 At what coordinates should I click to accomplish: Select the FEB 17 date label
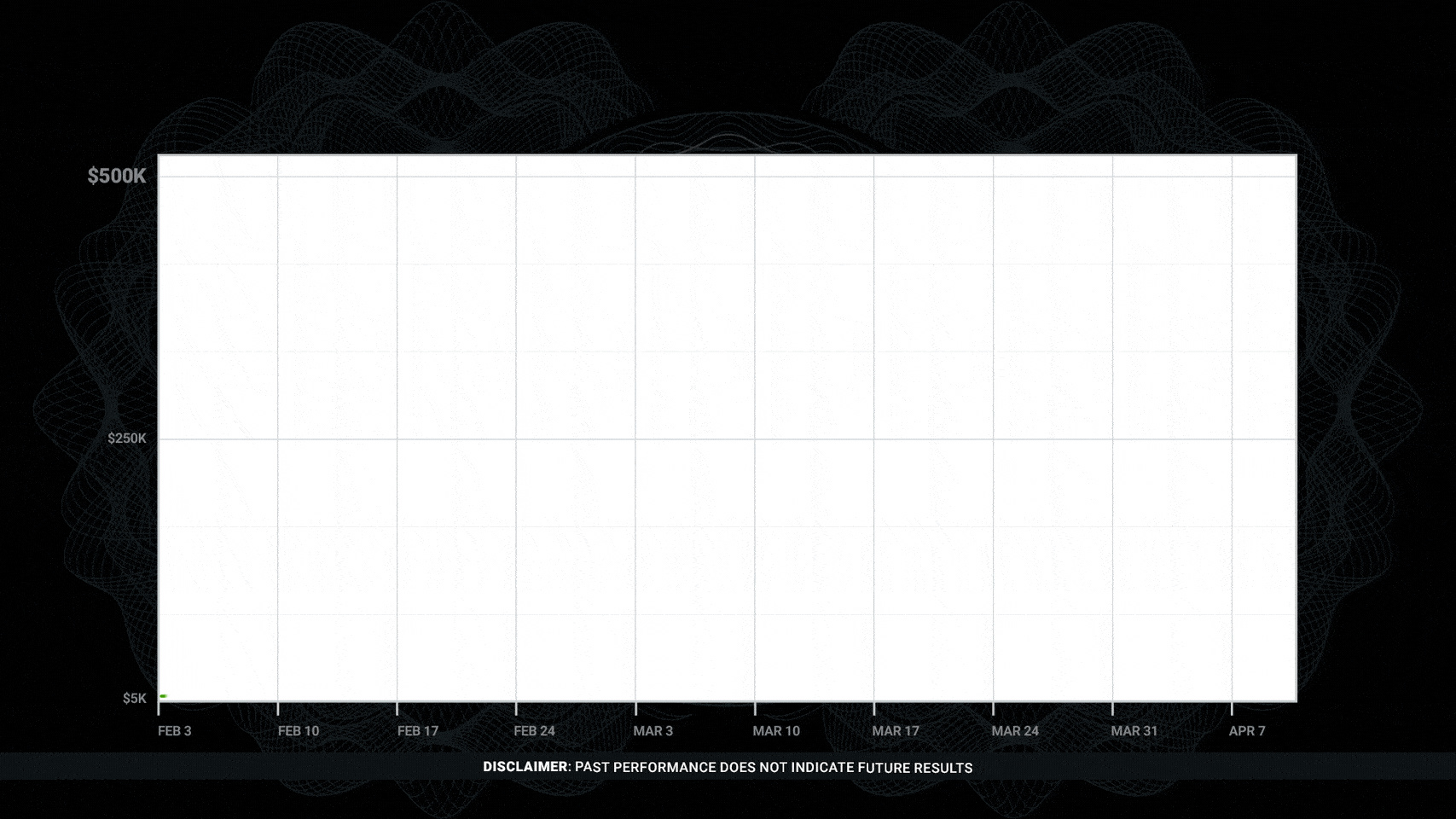pyautogui.click(x=418, y=731)
